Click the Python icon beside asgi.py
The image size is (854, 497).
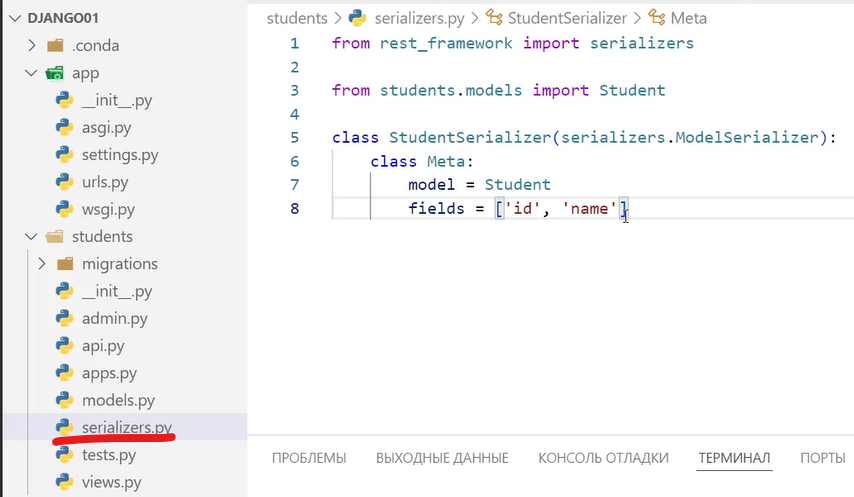[65, 128]
